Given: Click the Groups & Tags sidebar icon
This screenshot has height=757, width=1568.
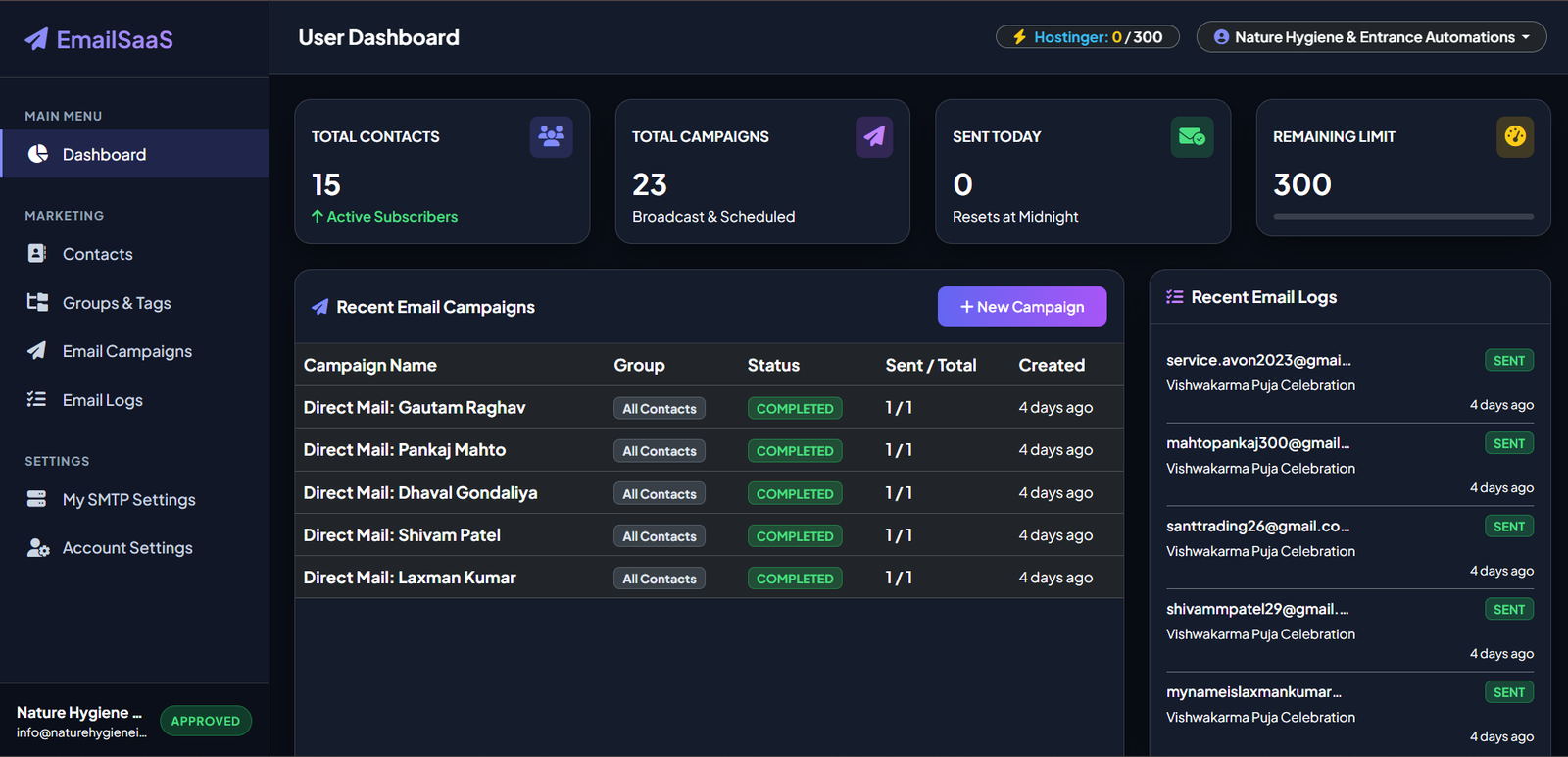Looking at the screenshot, I should click(37, 302).
